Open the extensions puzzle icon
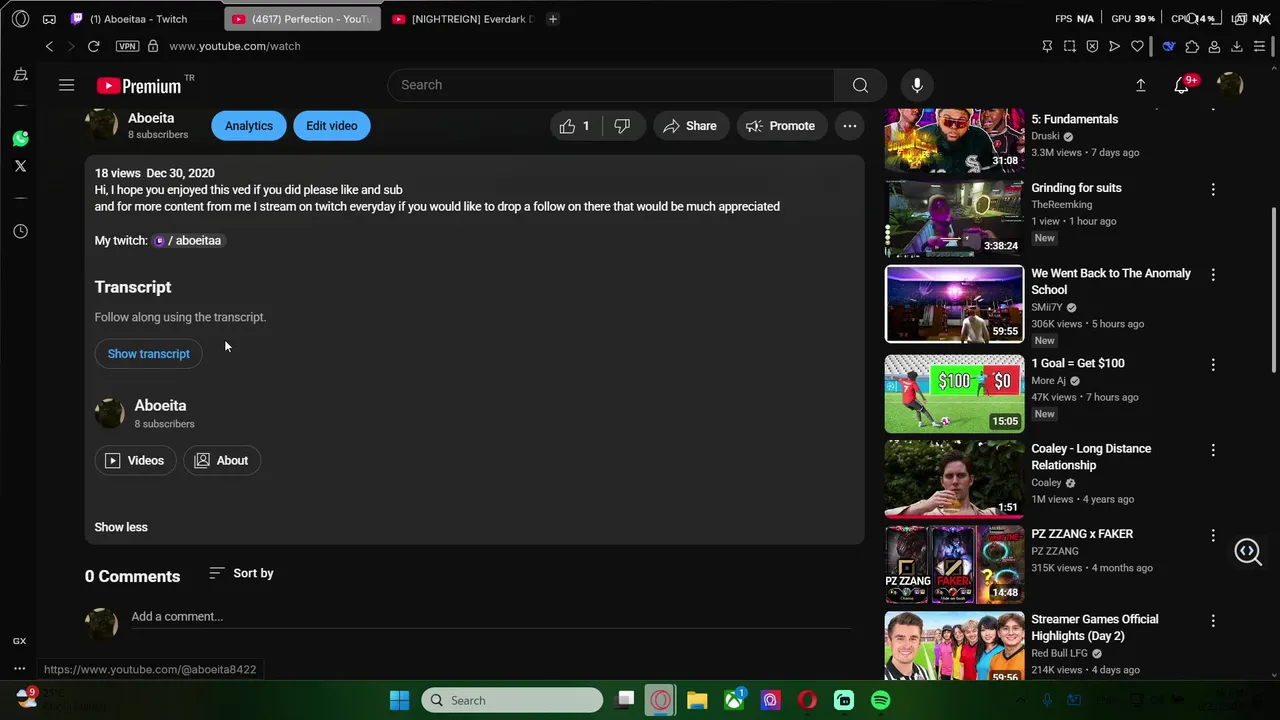Screen dimensions: 1280x720 coord(1192,46)
